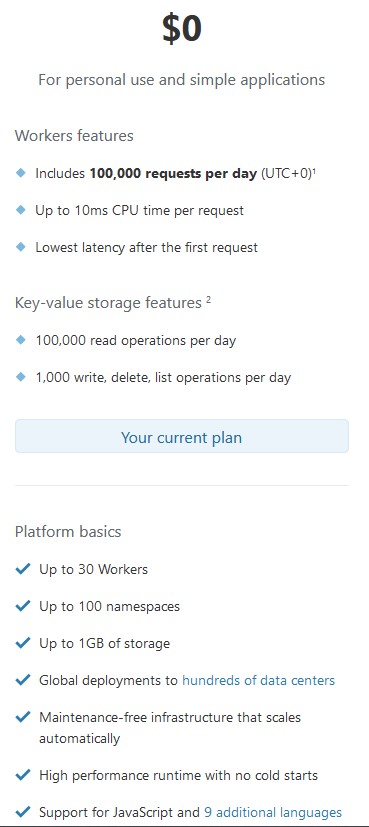Click checkmark beside High performance runtime
This screenshot has width=369, height=827.
click(23, 775)
